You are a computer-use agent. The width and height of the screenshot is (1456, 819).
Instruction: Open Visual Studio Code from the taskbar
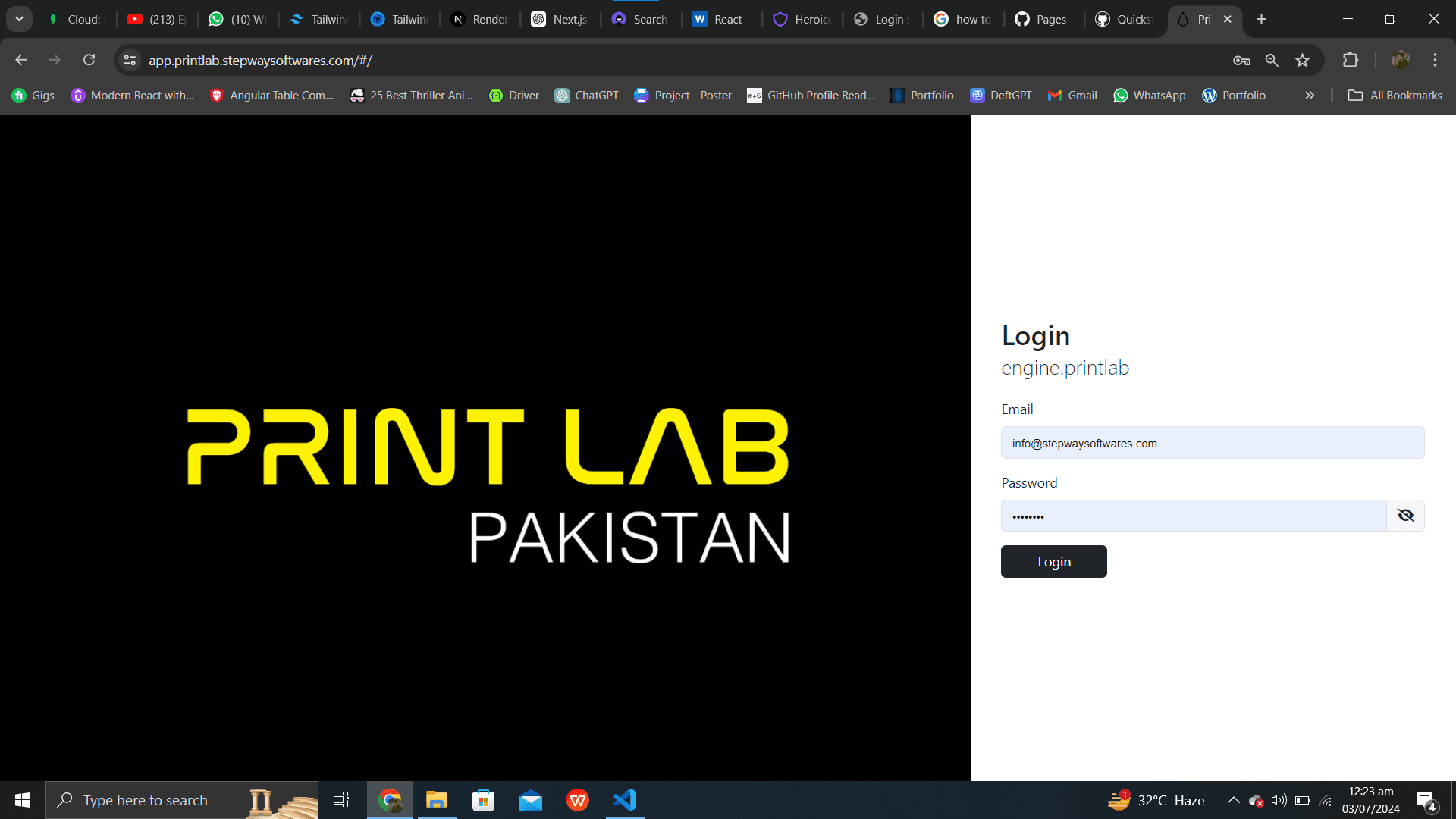point(625,800)
